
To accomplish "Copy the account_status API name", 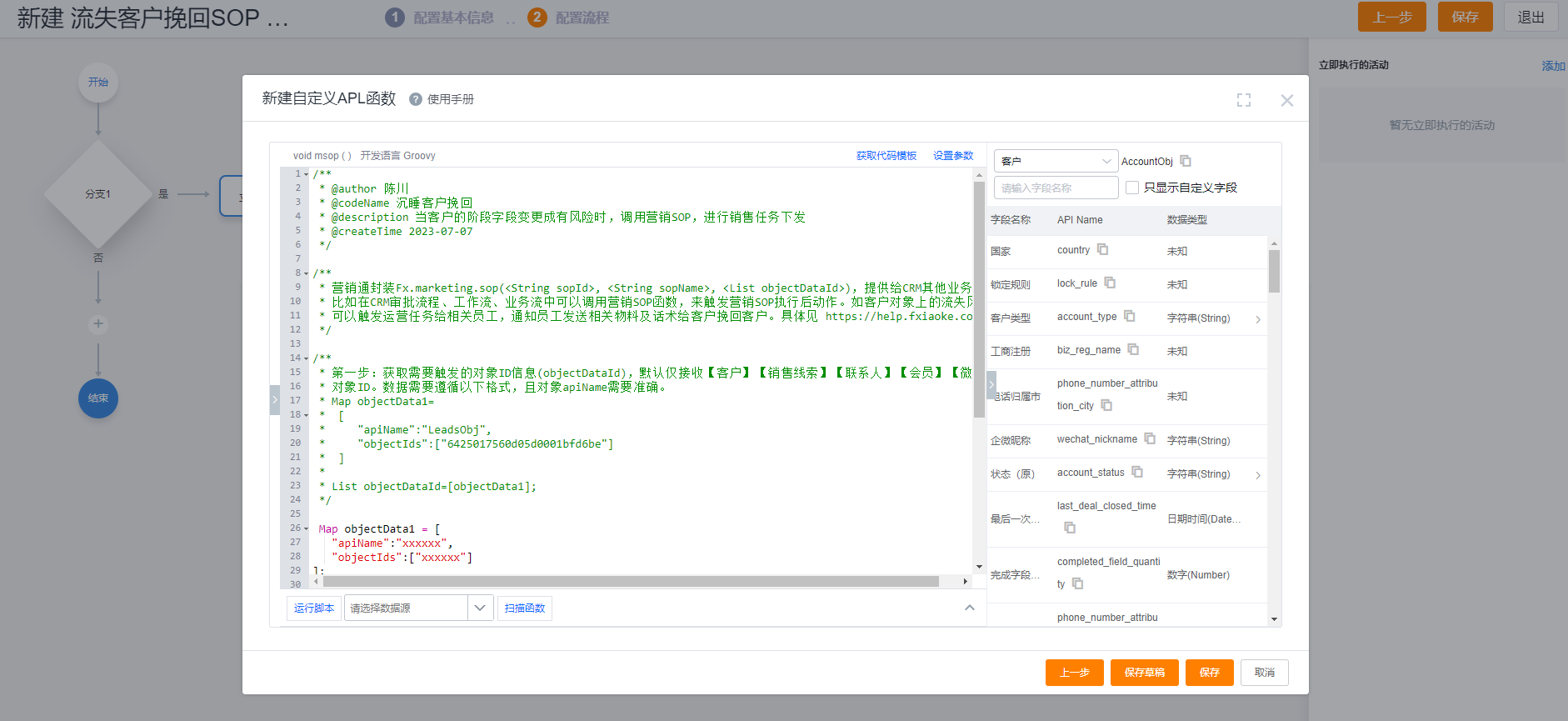I will click(1137, 472).
